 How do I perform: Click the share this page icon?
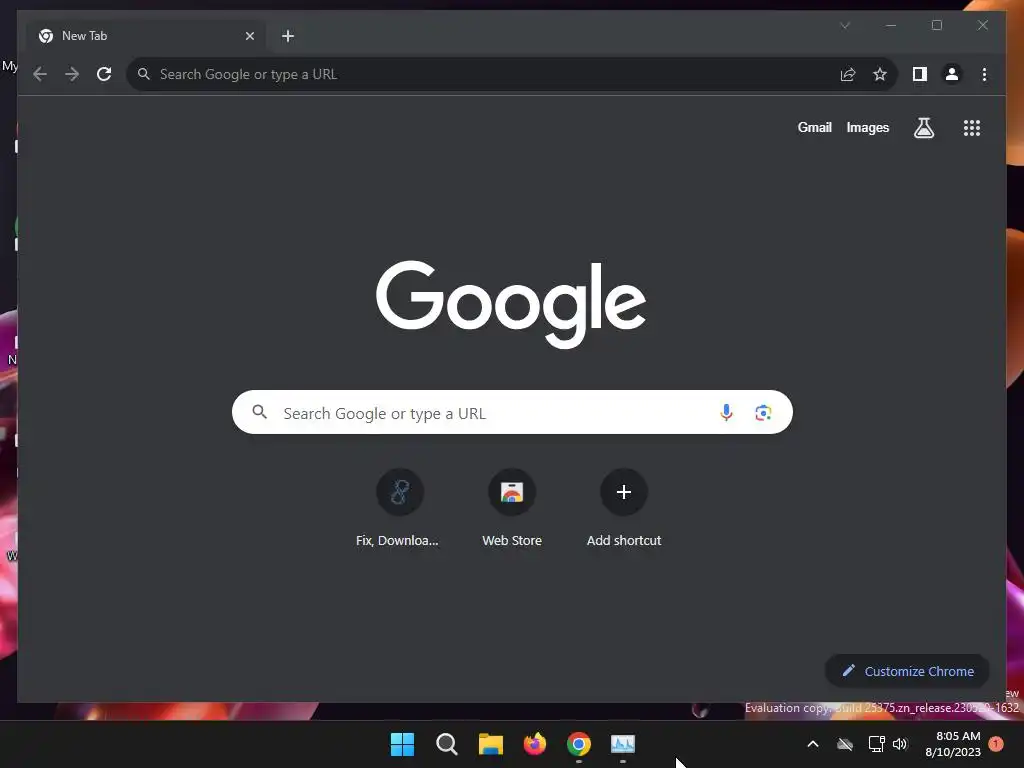pyautogui.click(x=848, y=74)
